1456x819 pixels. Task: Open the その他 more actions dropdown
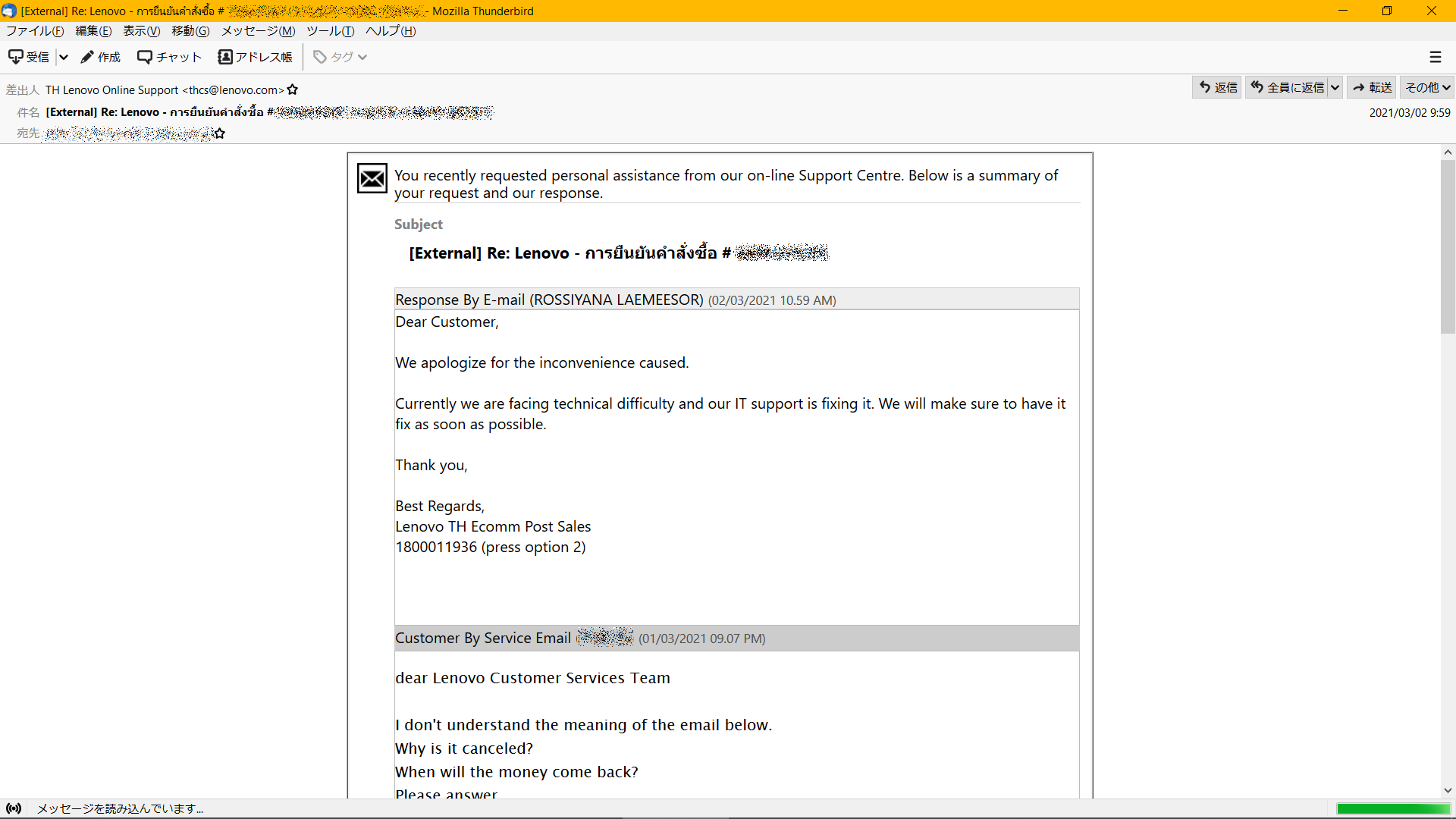pos(1427,88)
